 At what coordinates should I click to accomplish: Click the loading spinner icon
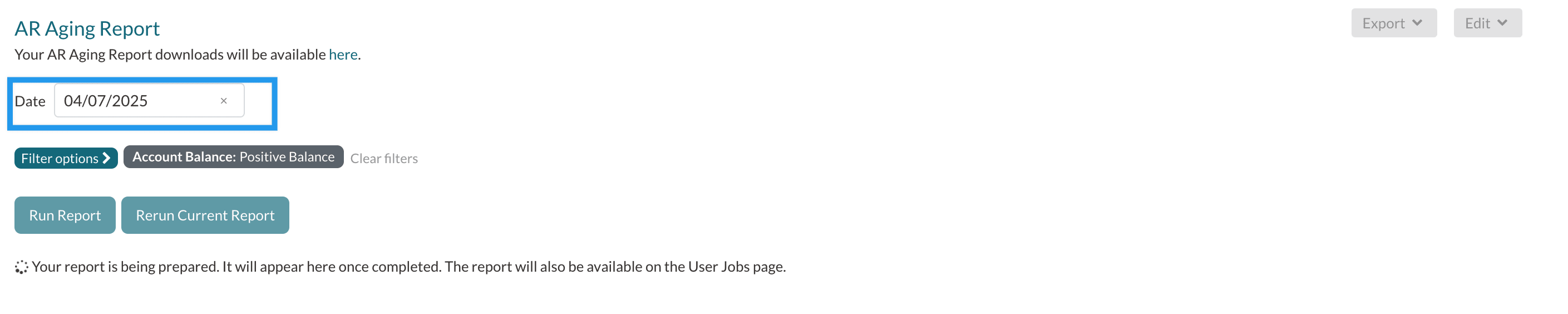21,267
